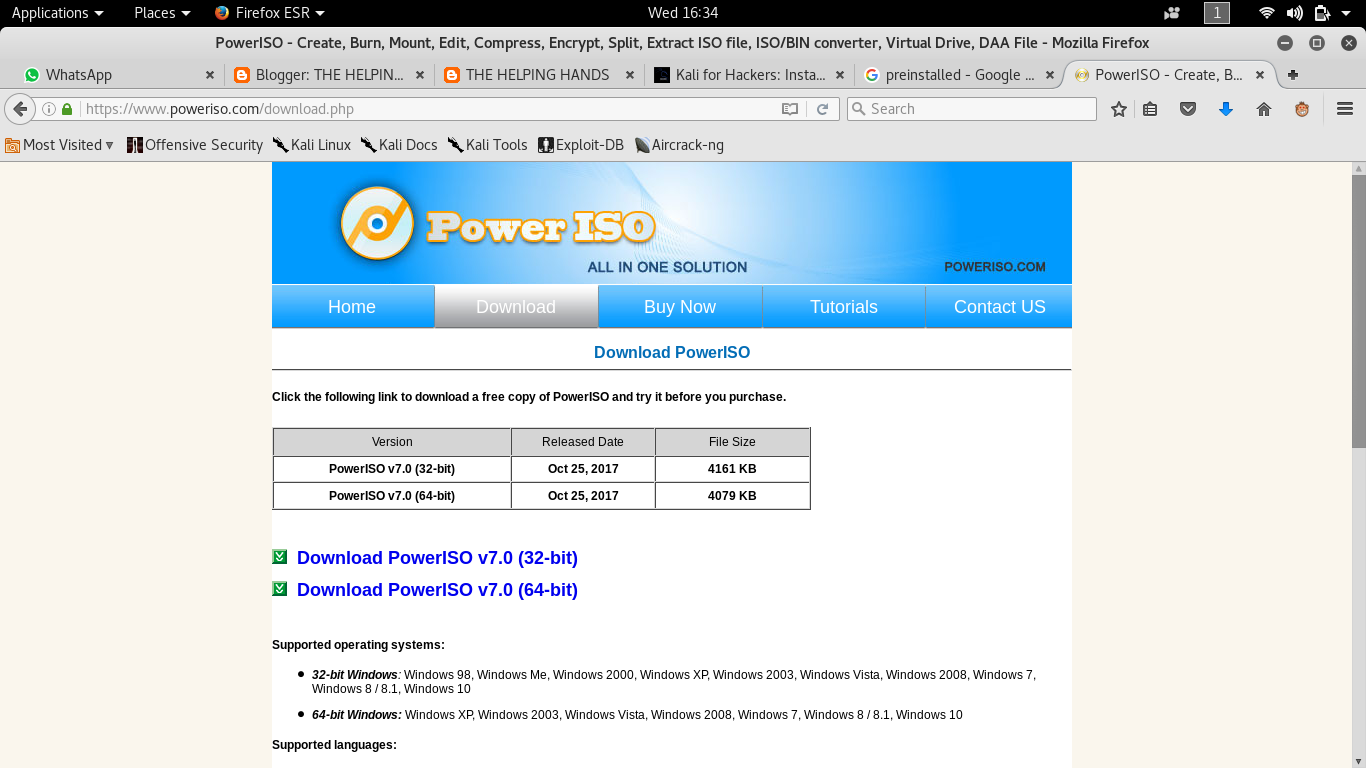The width and height of the screenshot is (1366, 768).
Task: Open the Applications menu
Action: coord(50,13)
